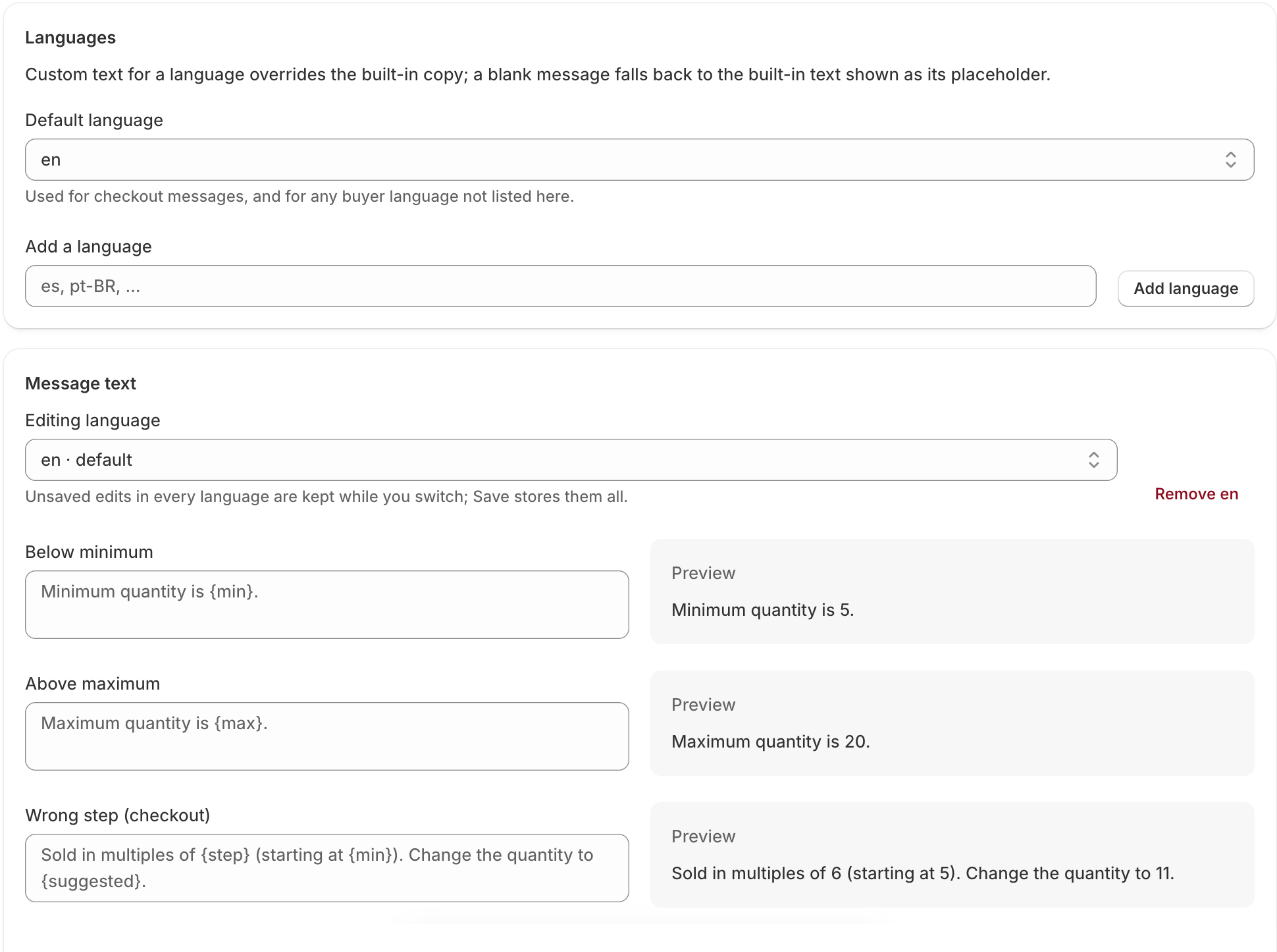Click the Above maximum field label
This screenshot has height=952, width=1277.
pos(92,684)
